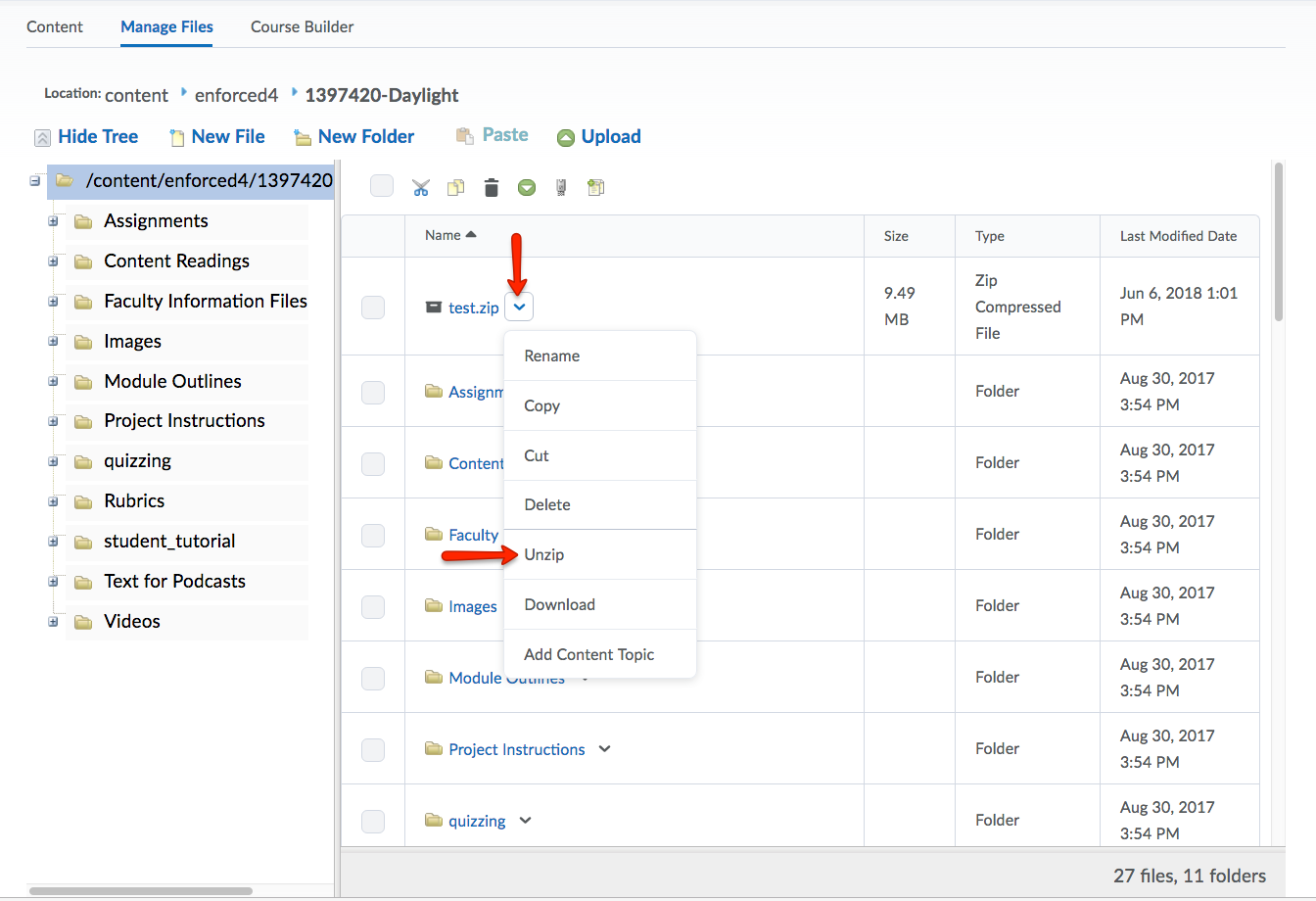The height and width of the screenshot is (901, 1316).
Task: Click the Delete trash can icon
Action: tap(492, 187)
